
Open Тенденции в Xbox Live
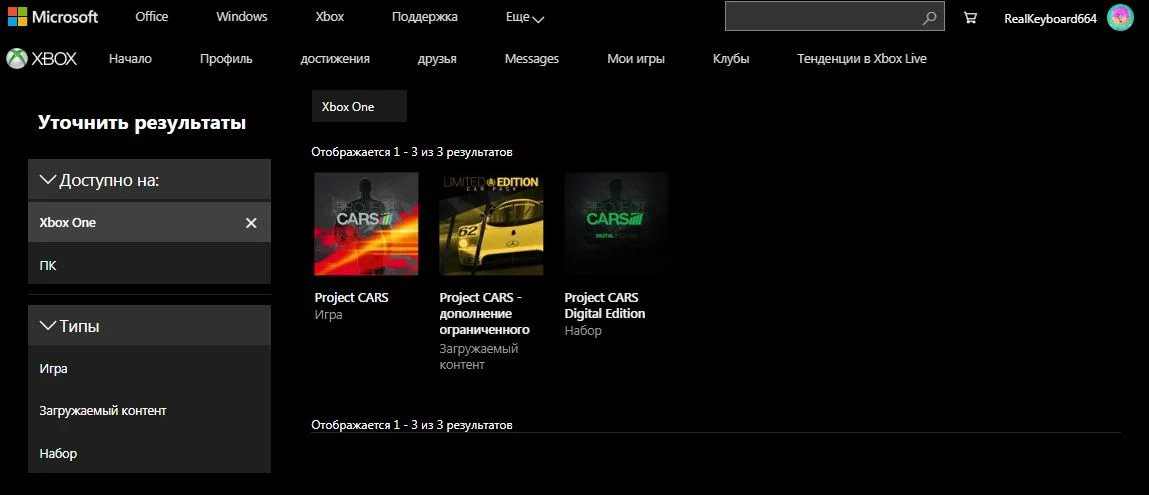point(862,59)
